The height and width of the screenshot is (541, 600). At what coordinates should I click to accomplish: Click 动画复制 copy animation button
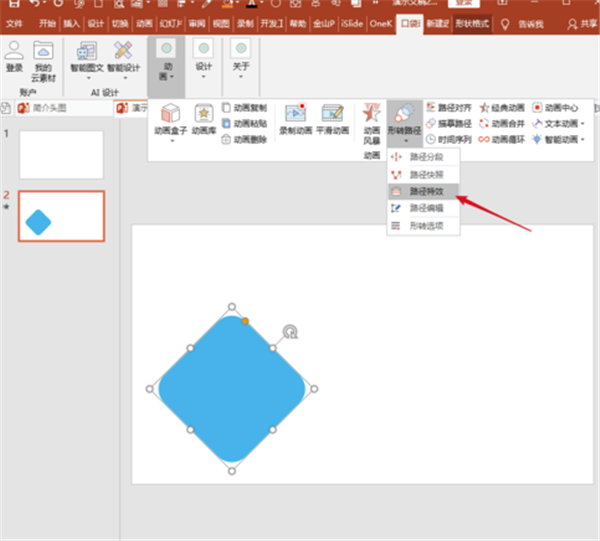(x=244, y=107)
